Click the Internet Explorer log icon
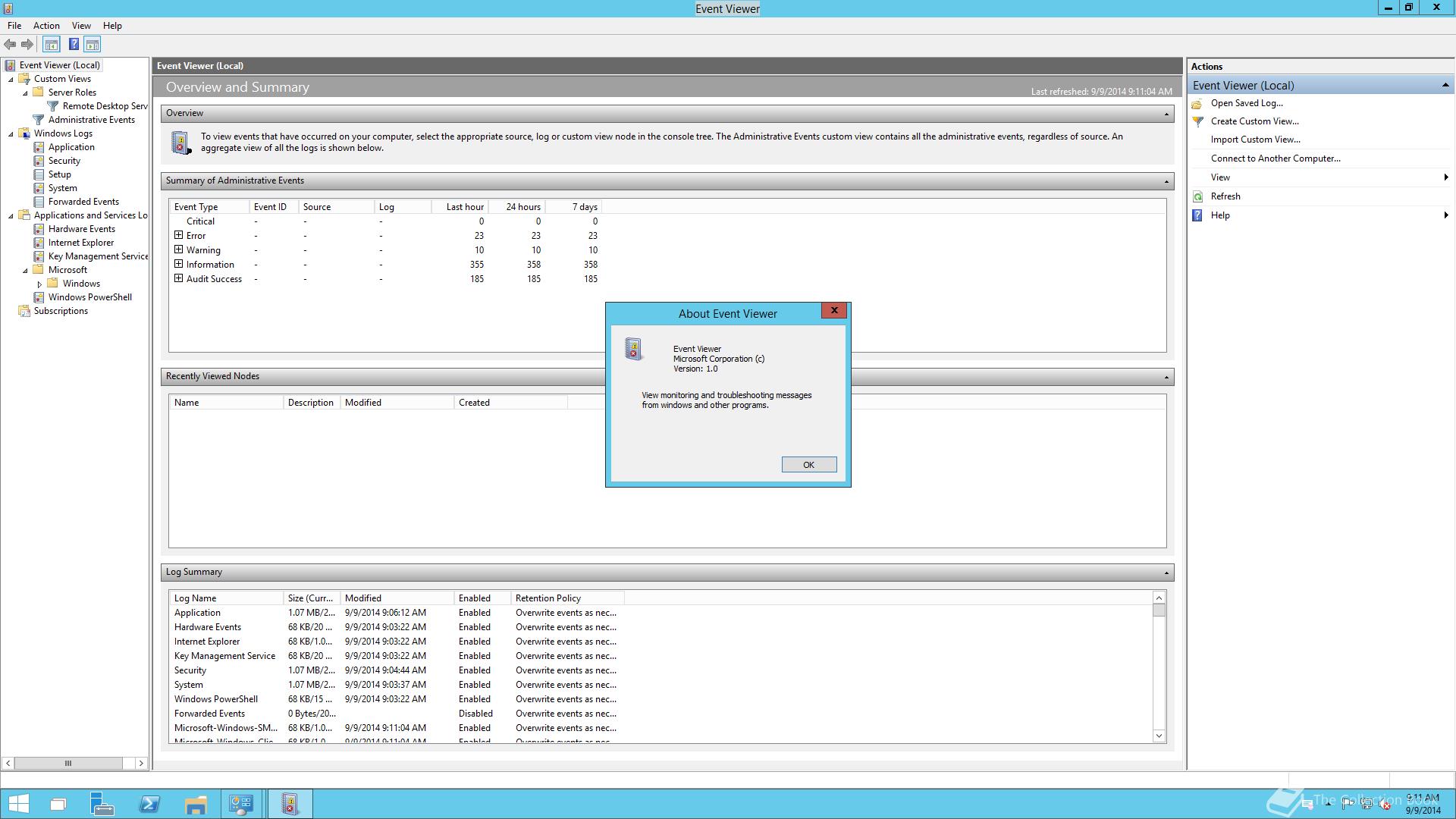1456x819 pixels. 39,243
